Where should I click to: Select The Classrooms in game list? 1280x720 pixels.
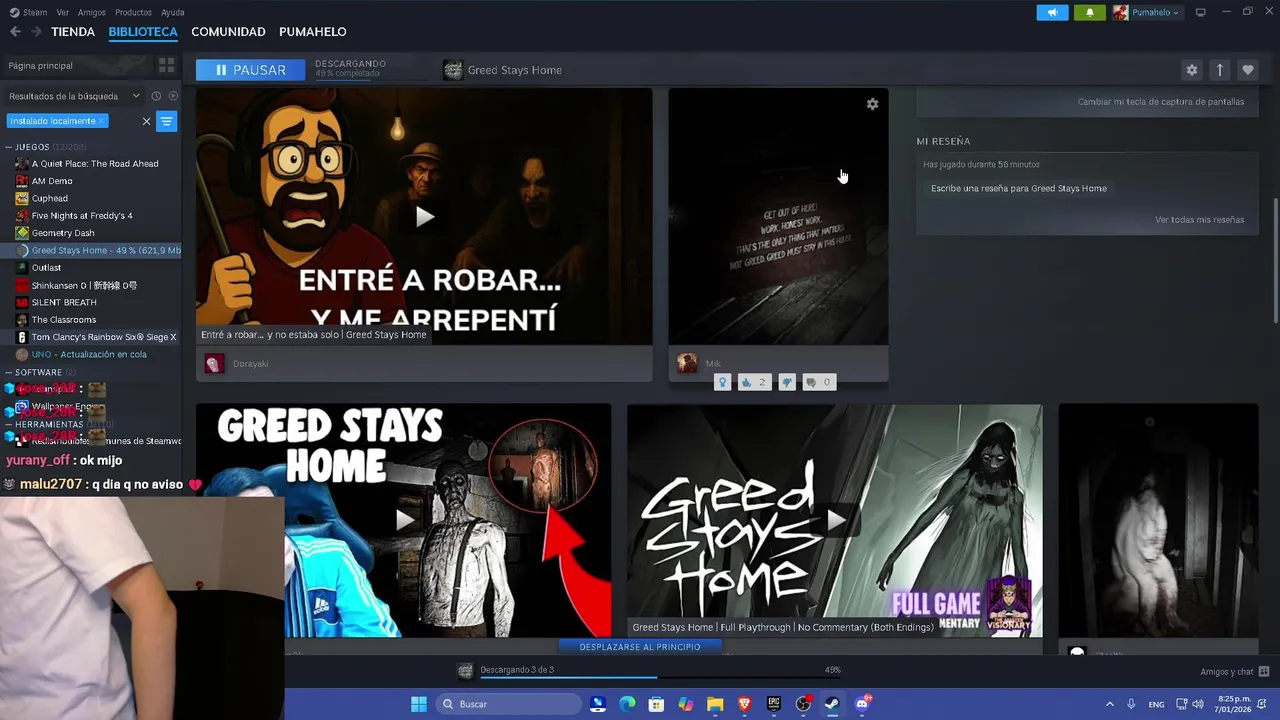[x=64, y=320]
